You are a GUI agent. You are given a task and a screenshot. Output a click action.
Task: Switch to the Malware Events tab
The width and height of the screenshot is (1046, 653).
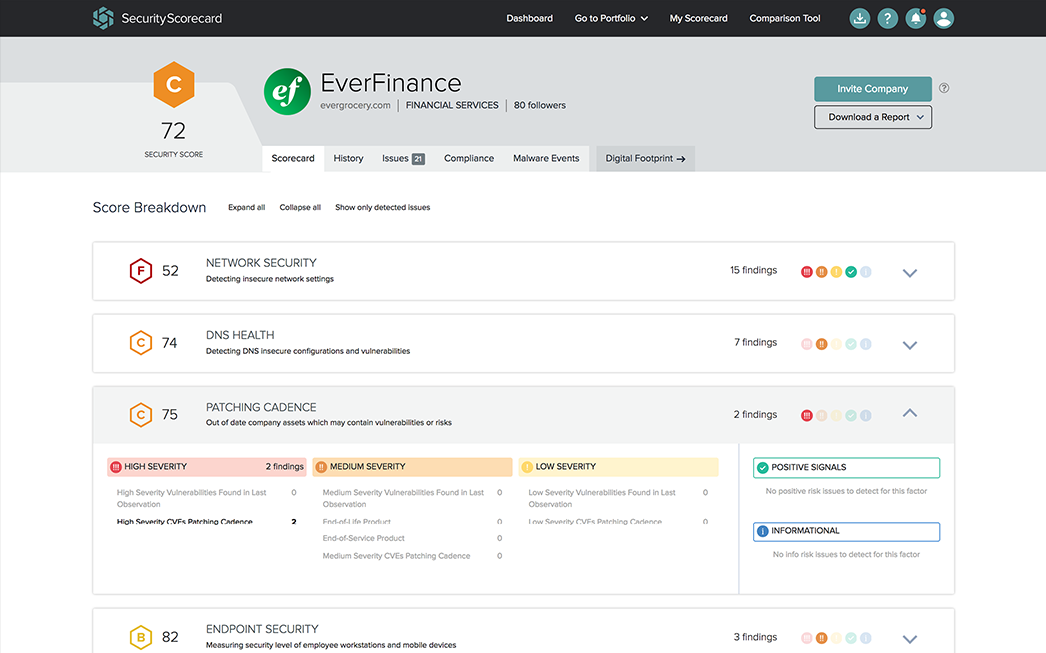click(546, 159)
